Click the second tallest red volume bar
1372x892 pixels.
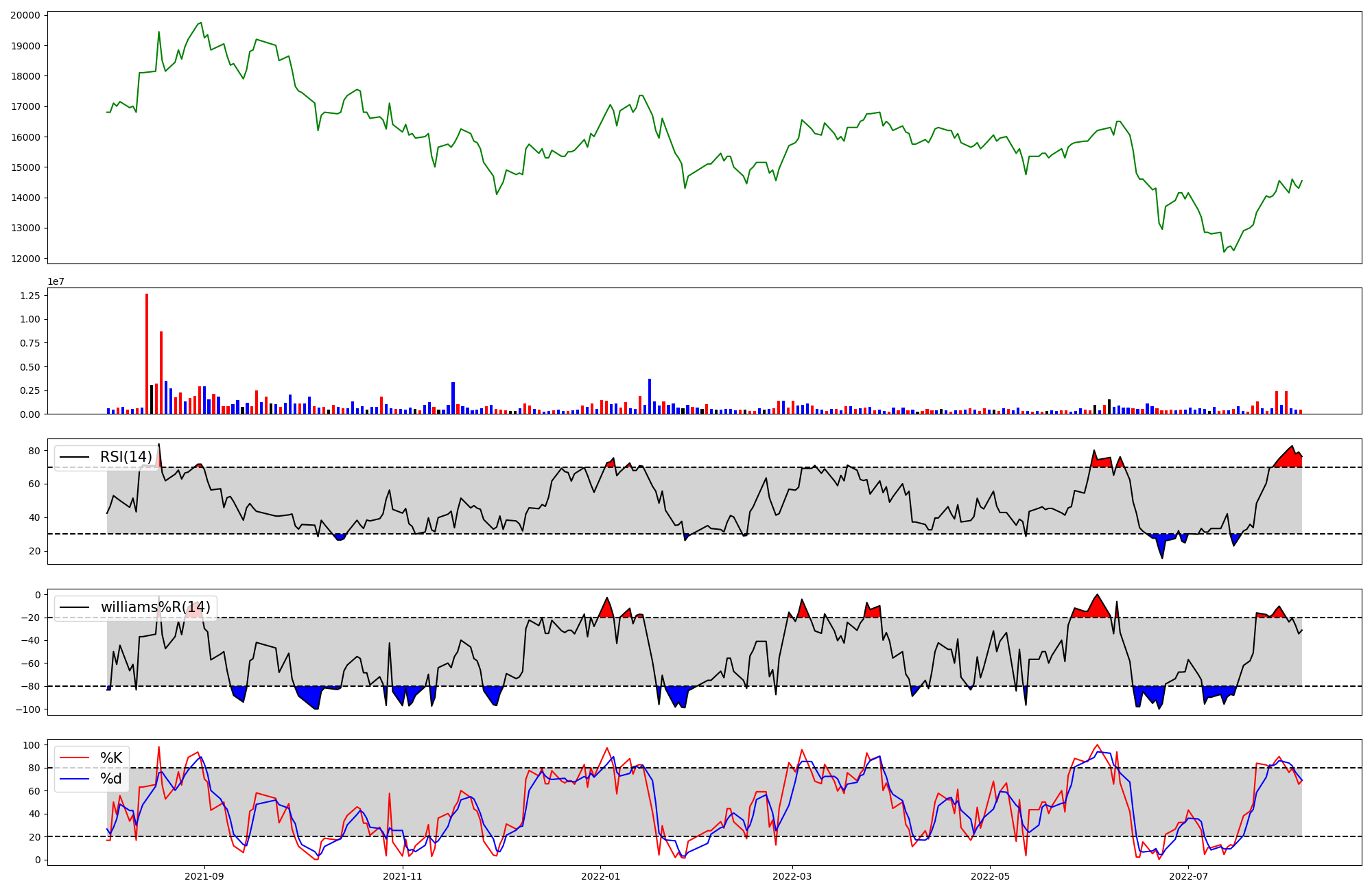tap(161, 373)
